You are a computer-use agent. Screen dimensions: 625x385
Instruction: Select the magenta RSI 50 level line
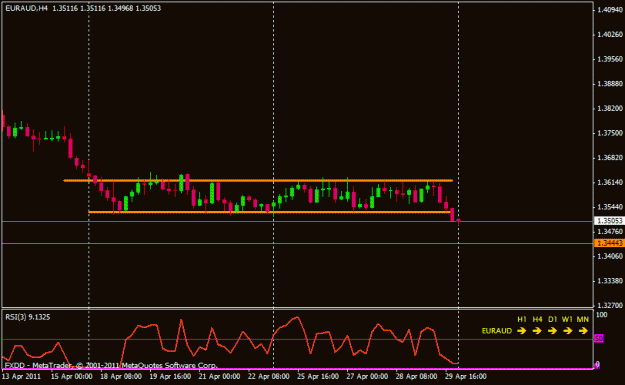pyautogui.click(x=298, y=340)
